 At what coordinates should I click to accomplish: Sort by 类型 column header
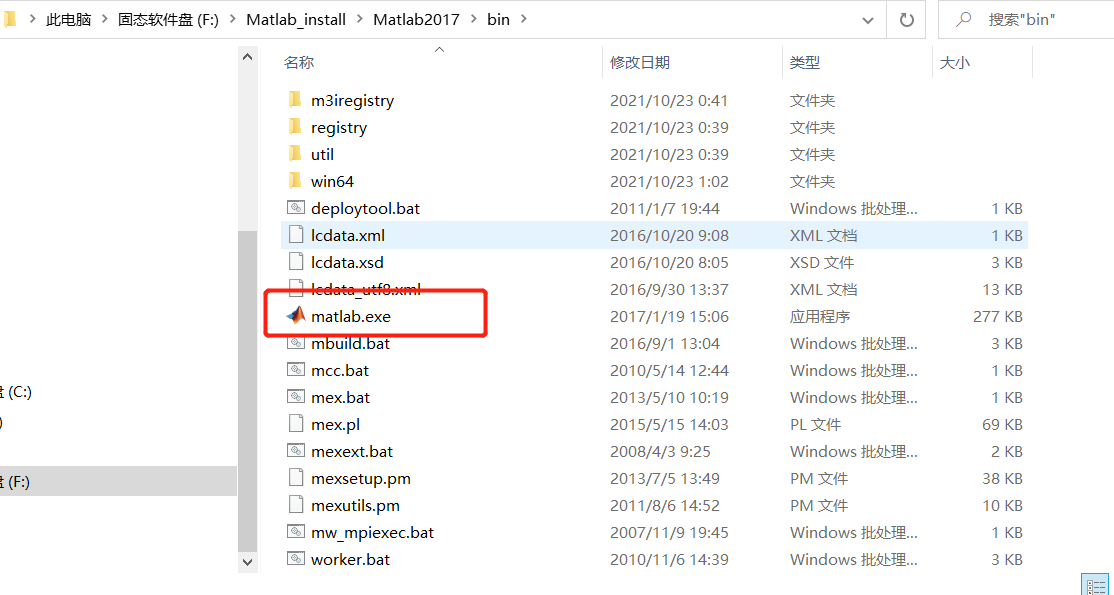click(804, 63)
